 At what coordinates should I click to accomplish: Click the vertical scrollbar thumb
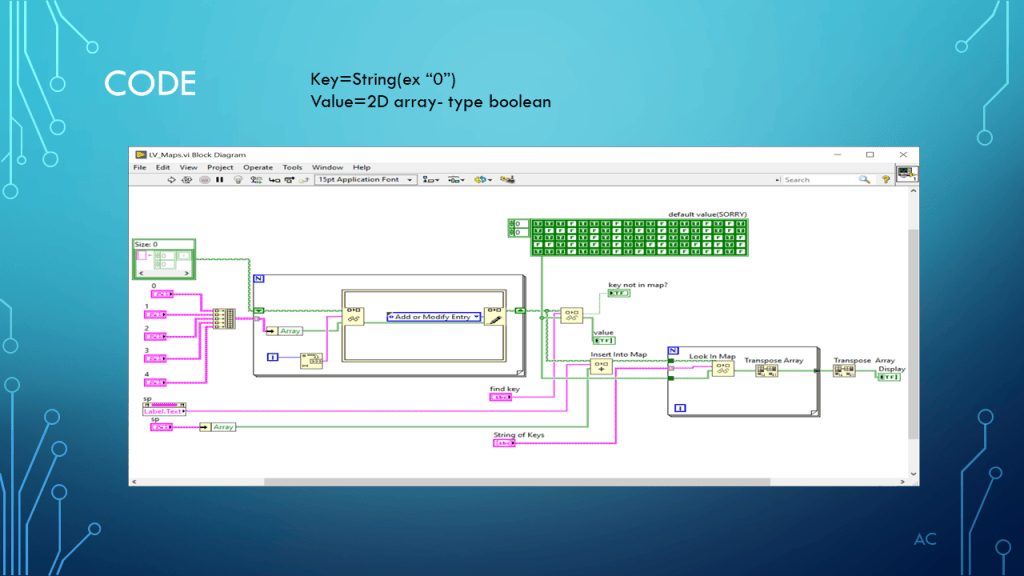coord(913,333)
